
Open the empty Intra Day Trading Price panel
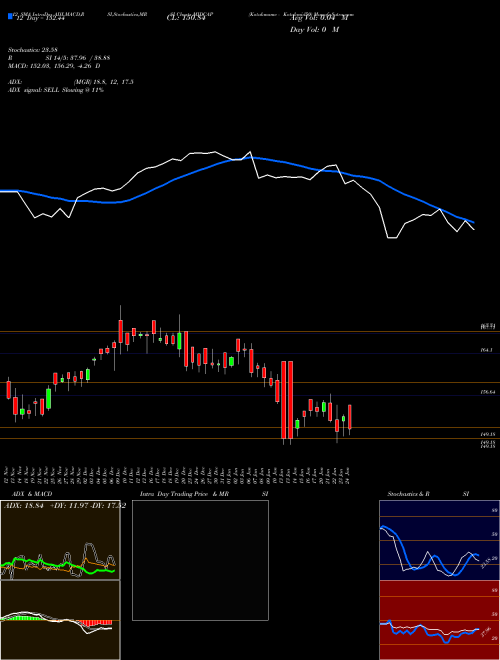click(x=200, y=560)
